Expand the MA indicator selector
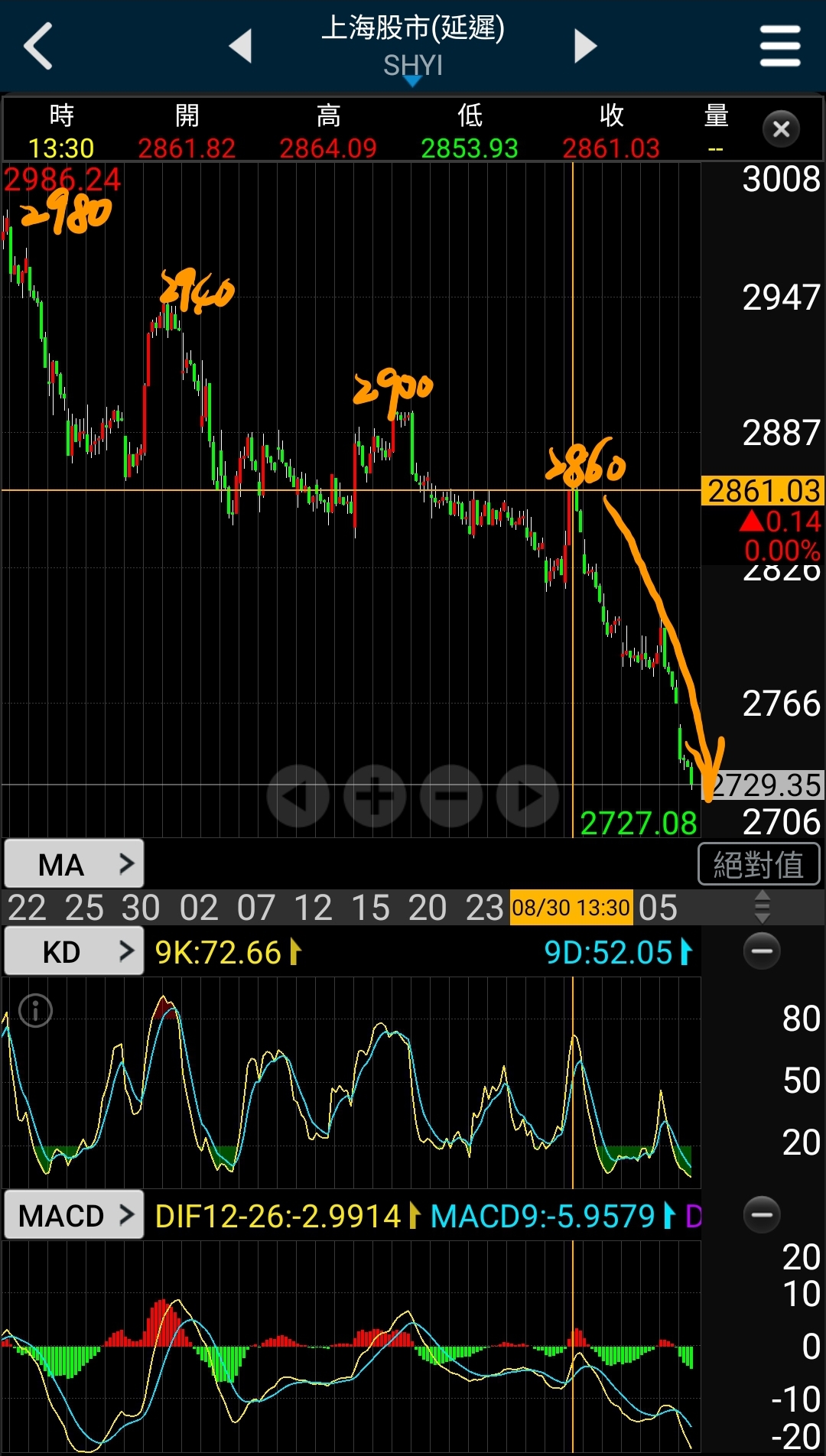This screenshot has width=826, height=1456. (74, 864)
